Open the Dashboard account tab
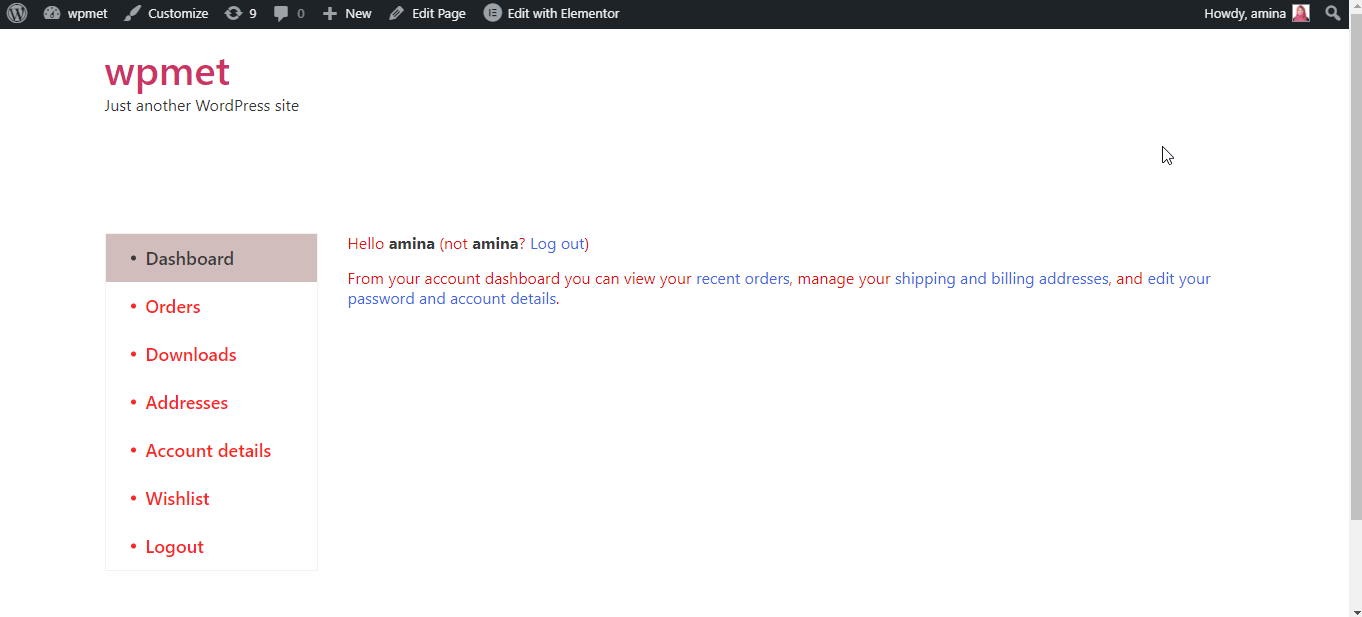The image size is (1362, 617). (211, 258)
